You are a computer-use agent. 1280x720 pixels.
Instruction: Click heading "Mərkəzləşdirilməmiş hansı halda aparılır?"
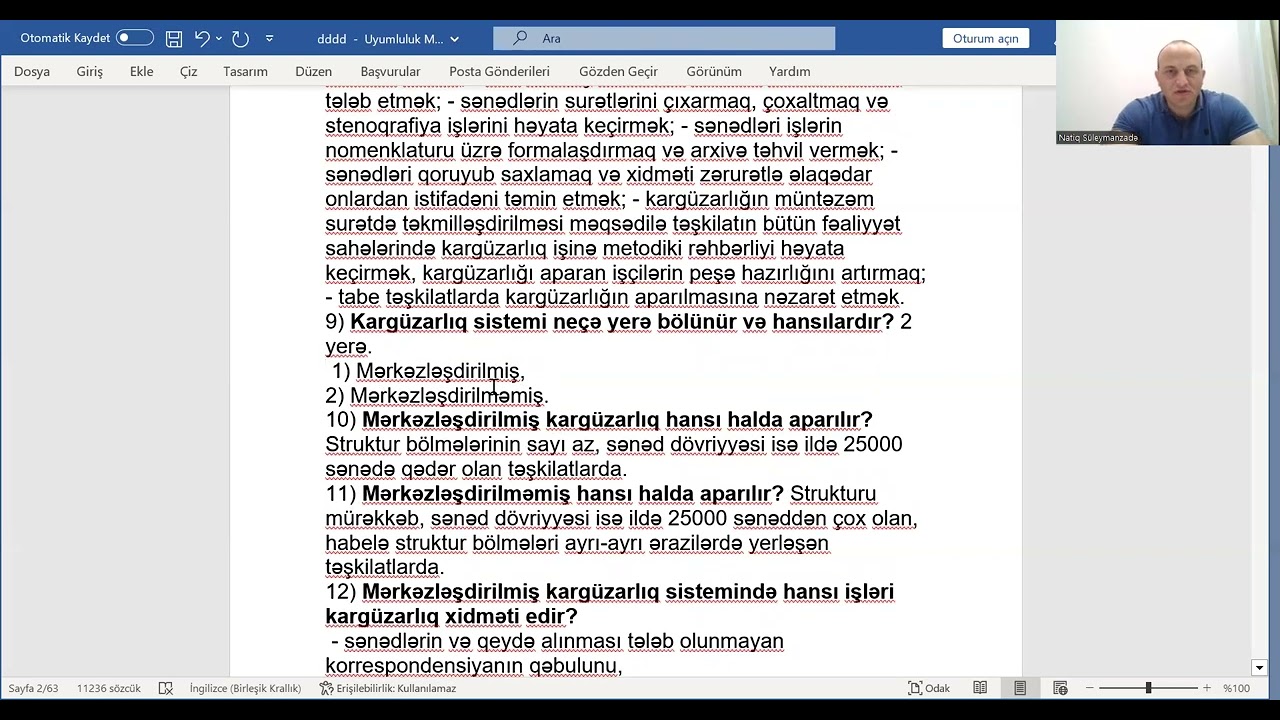(x=573, y=494)
